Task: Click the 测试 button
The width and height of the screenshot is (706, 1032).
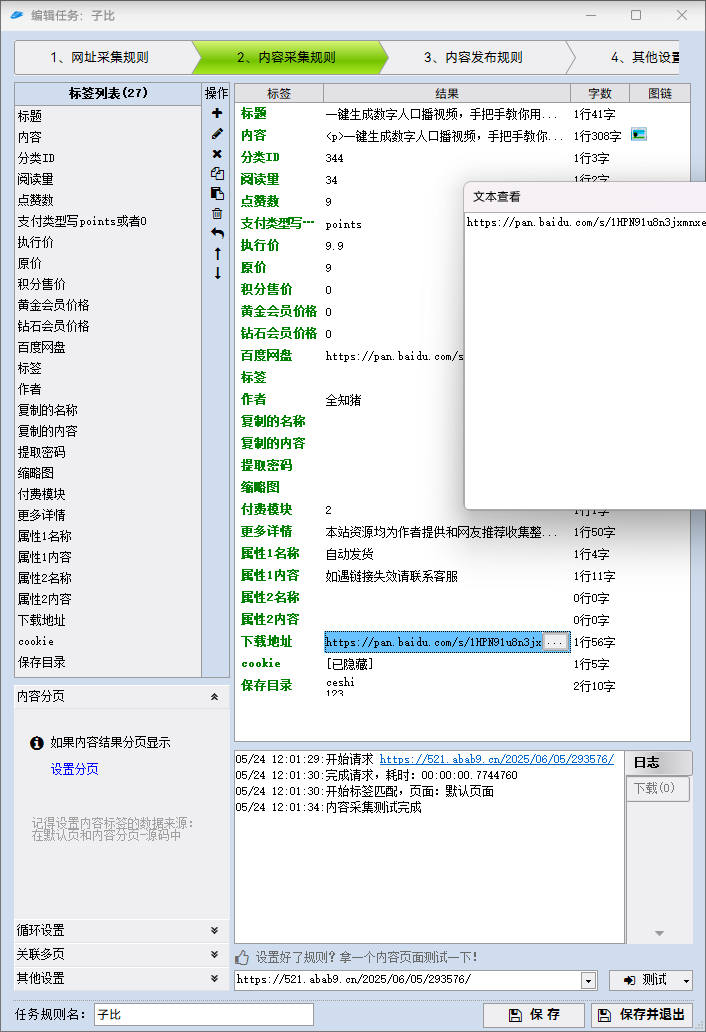Action: coord(644,981)
